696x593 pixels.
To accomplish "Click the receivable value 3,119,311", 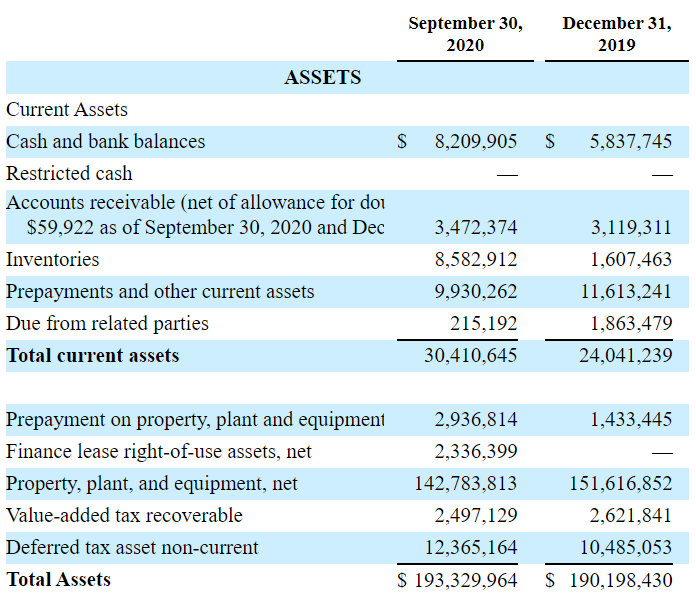I will [631, 227].
